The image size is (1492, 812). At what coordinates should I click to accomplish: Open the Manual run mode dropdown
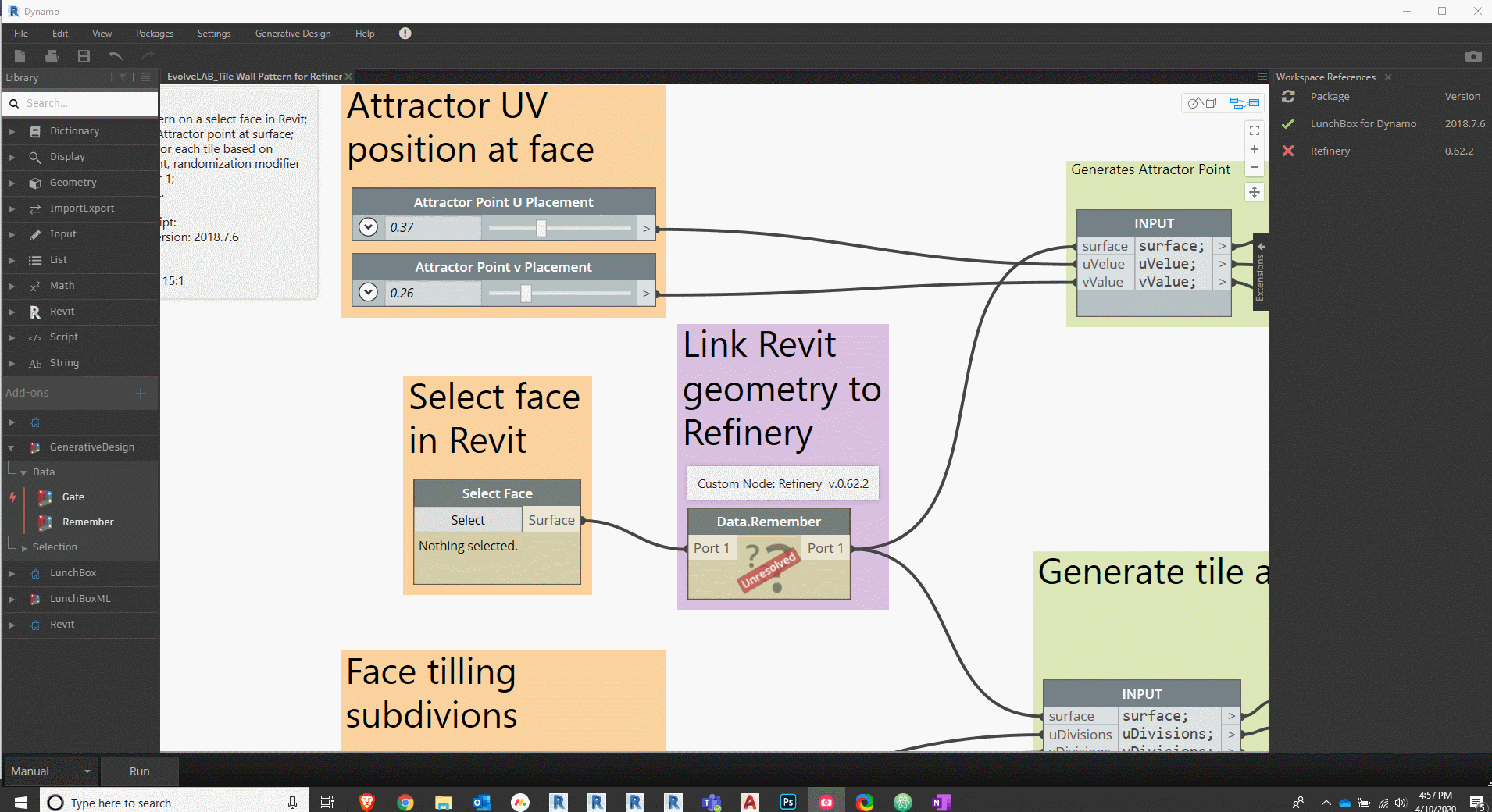pos(51,771)
